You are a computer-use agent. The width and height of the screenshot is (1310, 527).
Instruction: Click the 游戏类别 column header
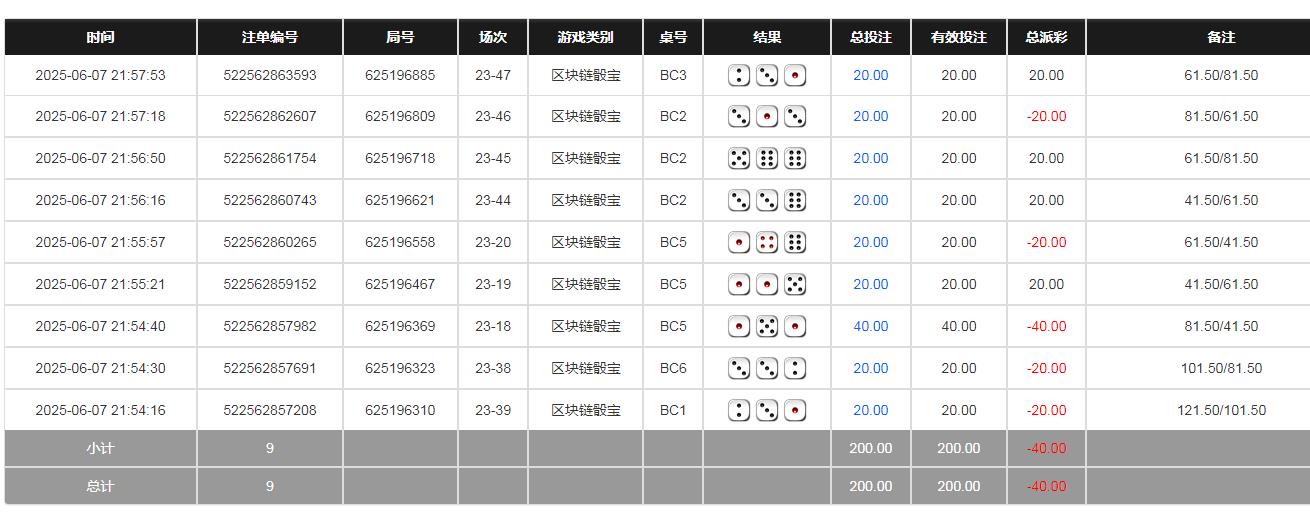tap(585, 37)
